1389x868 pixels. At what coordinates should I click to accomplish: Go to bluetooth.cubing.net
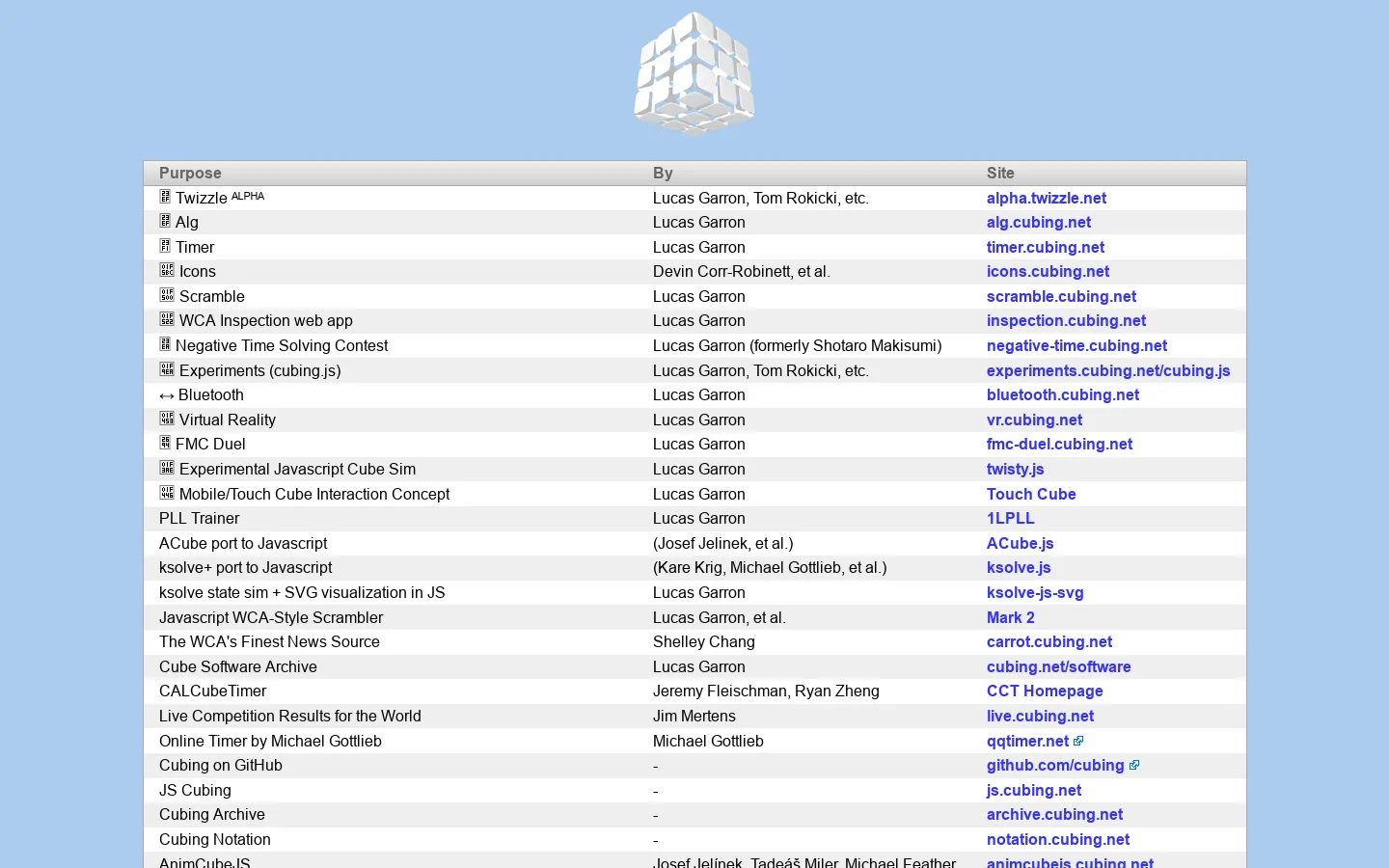pos(1063,394)
